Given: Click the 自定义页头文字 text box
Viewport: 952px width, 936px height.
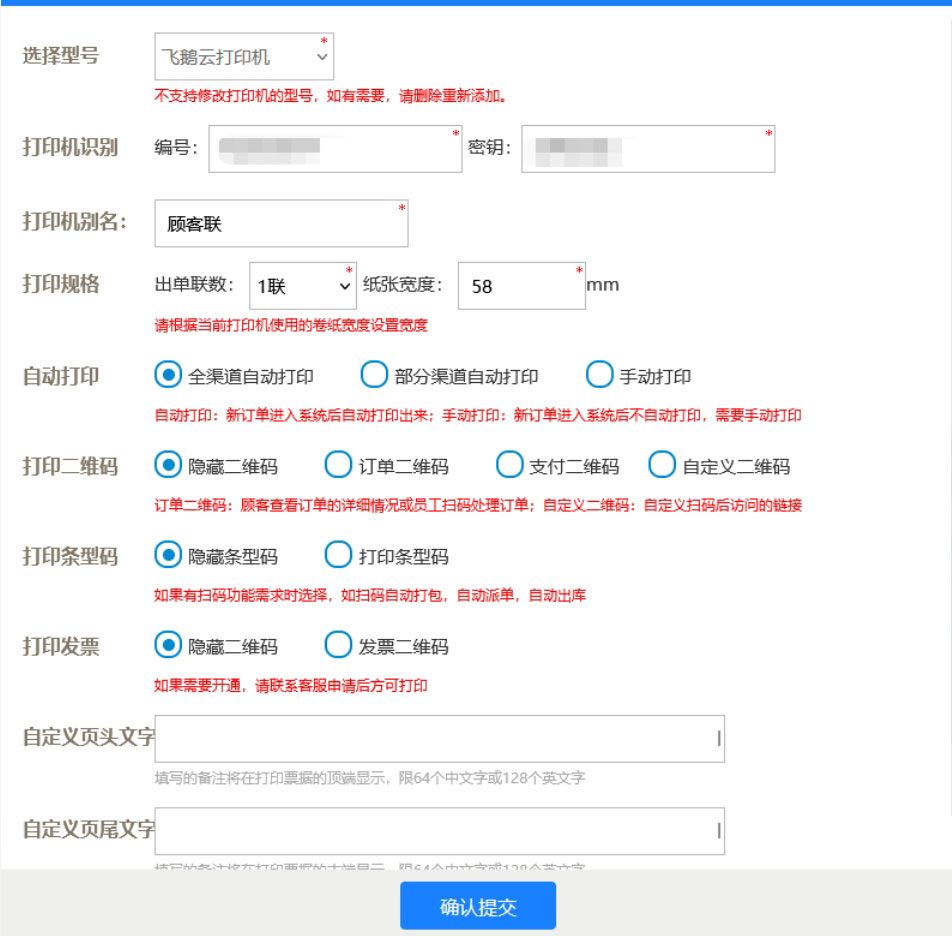Looking at the screenshot, I should (x=439, y=739).
